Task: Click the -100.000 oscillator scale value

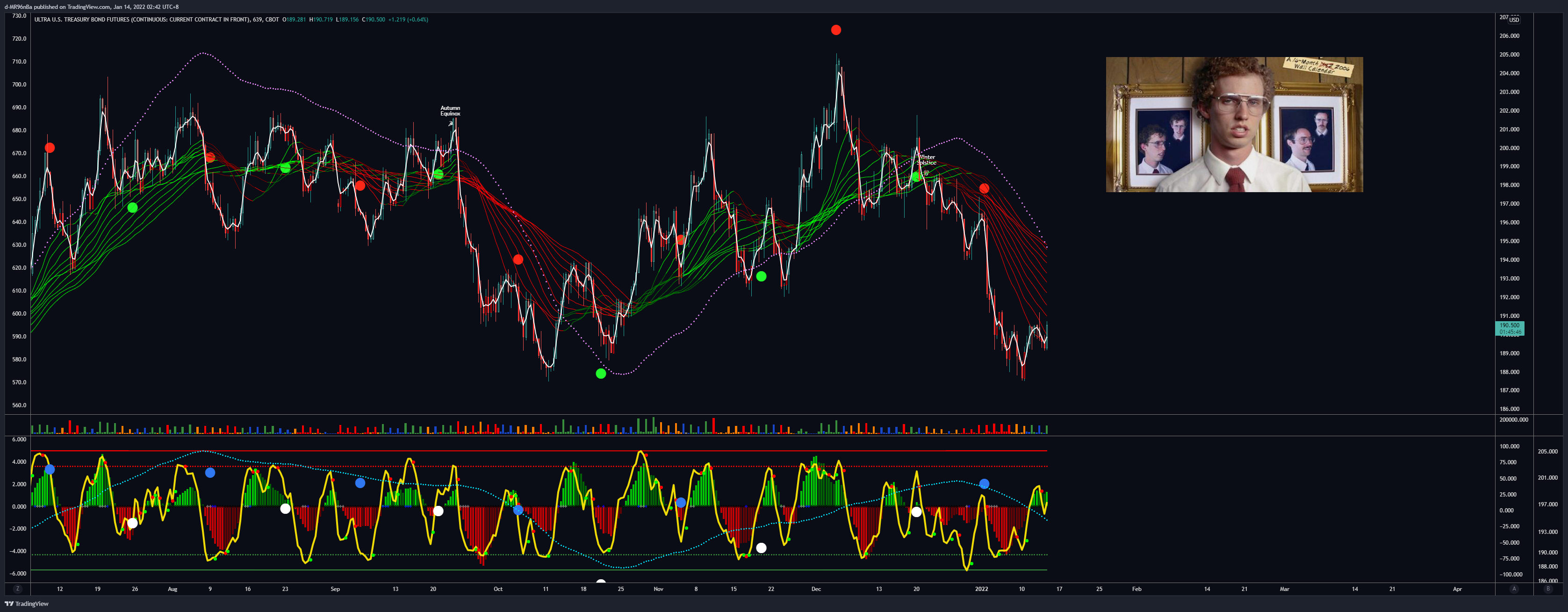Action: coord(1511,574)
